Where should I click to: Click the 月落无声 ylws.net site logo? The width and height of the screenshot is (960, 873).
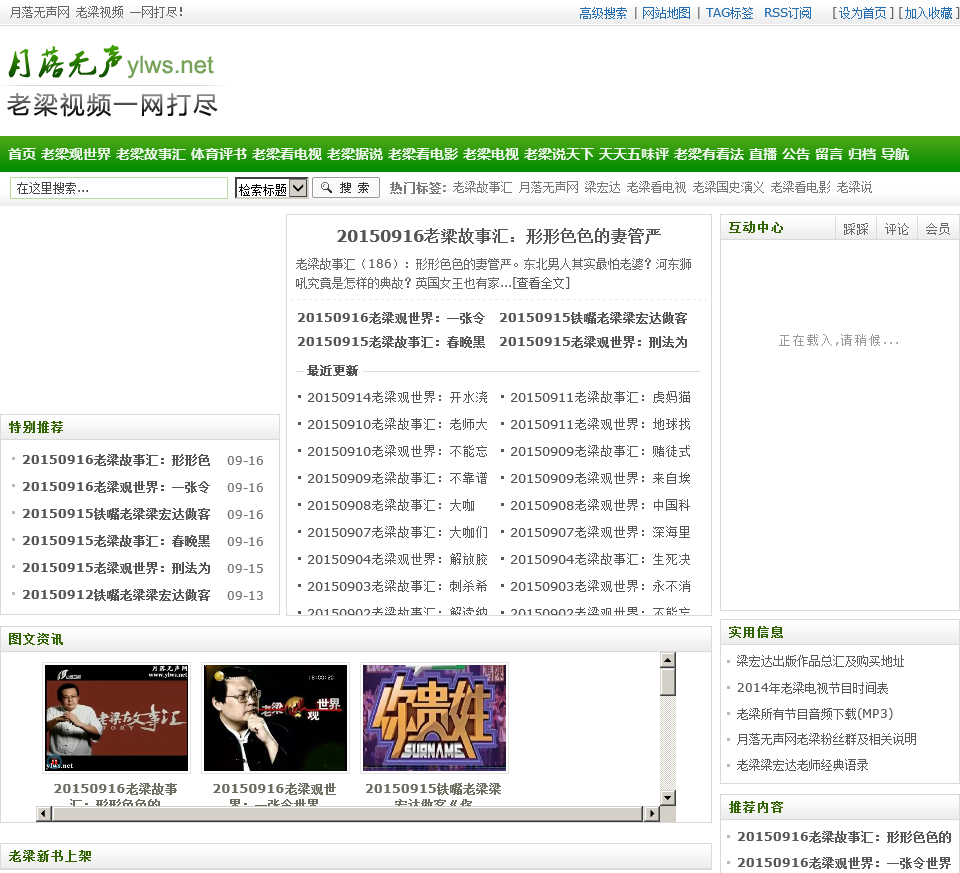coord(112,80)
